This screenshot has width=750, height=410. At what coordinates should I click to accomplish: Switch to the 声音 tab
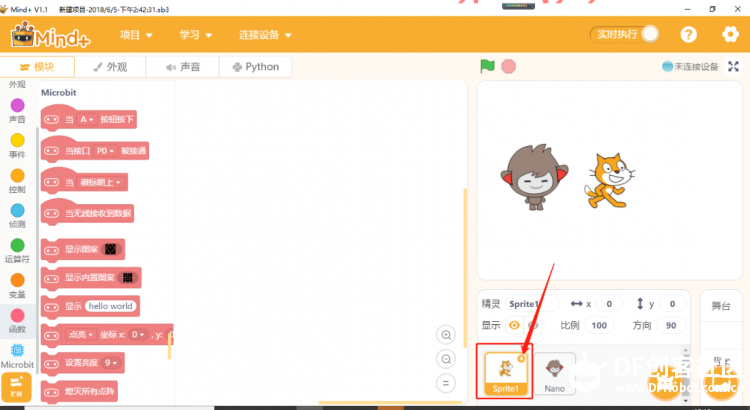[x=183, y=67]
